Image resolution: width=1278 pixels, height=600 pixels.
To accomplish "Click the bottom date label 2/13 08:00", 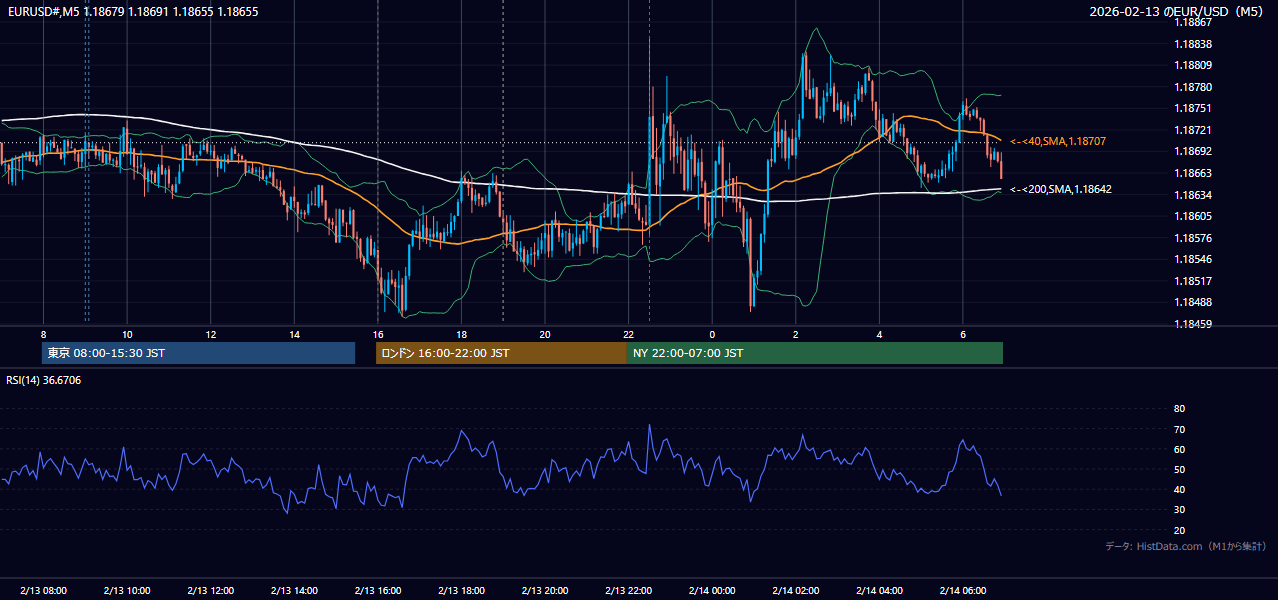I will (43, 590).
